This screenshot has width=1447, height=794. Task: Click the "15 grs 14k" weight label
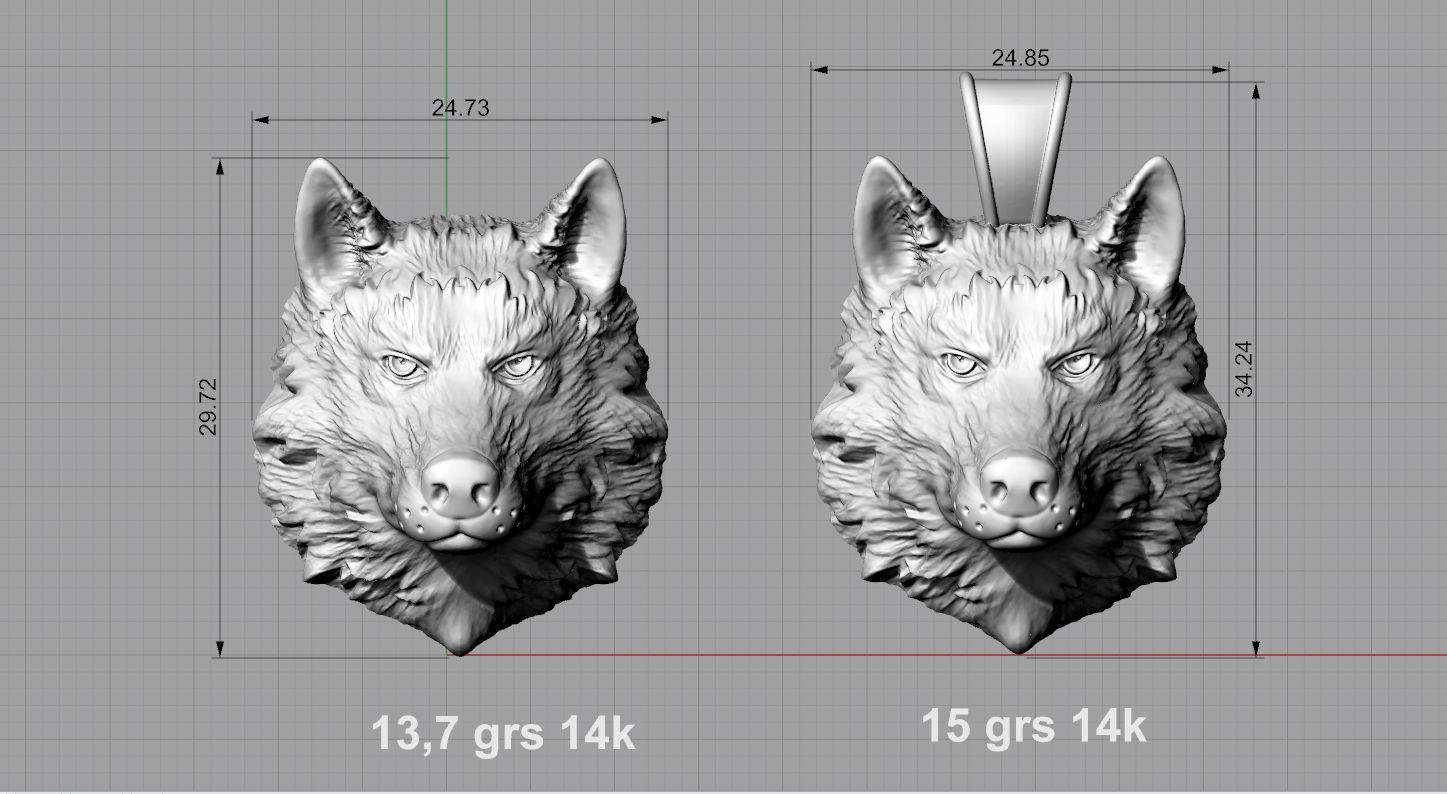1034,727
